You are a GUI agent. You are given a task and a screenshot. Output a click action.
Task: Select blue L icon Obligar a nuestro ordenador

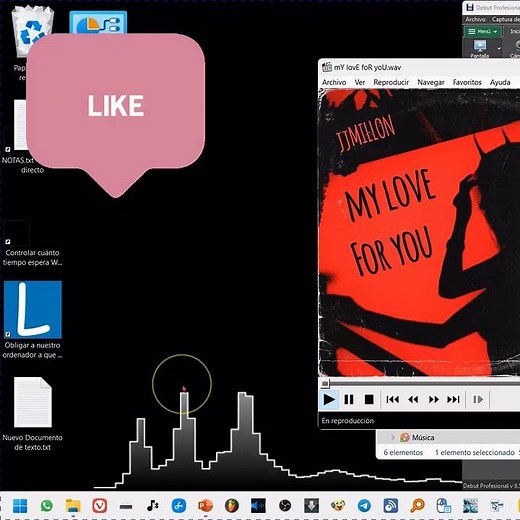[x=32, y=319]
